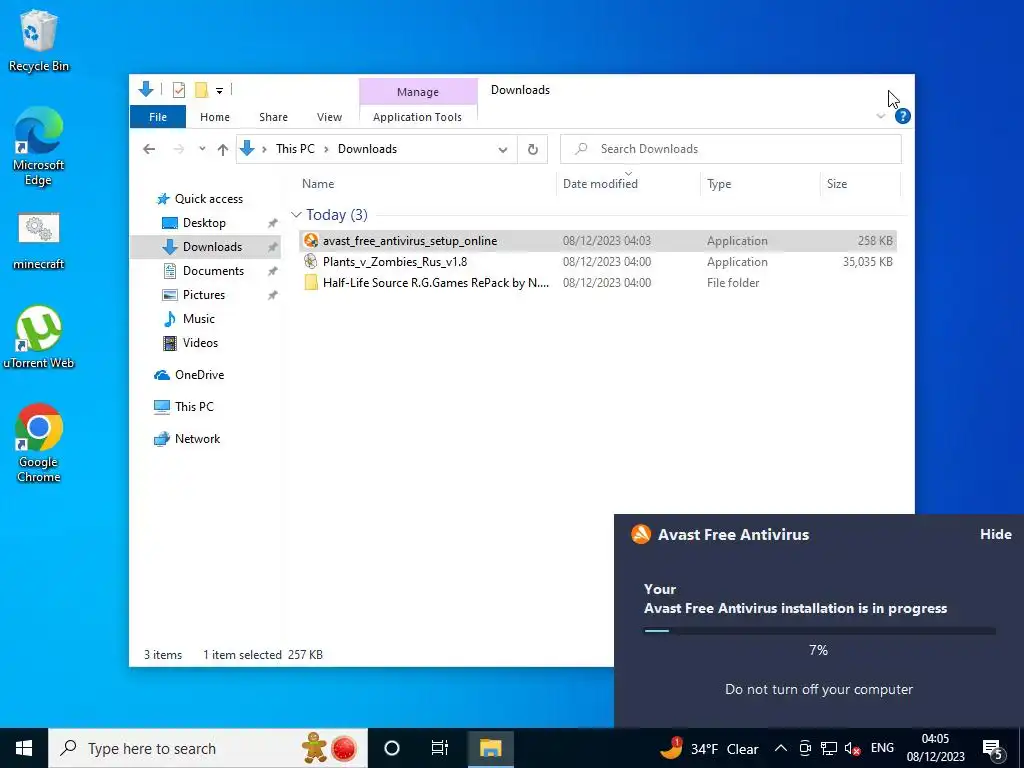1024x768 pixels.
Task: Select Network in the navigation pane
Action: tap(197, 439)
